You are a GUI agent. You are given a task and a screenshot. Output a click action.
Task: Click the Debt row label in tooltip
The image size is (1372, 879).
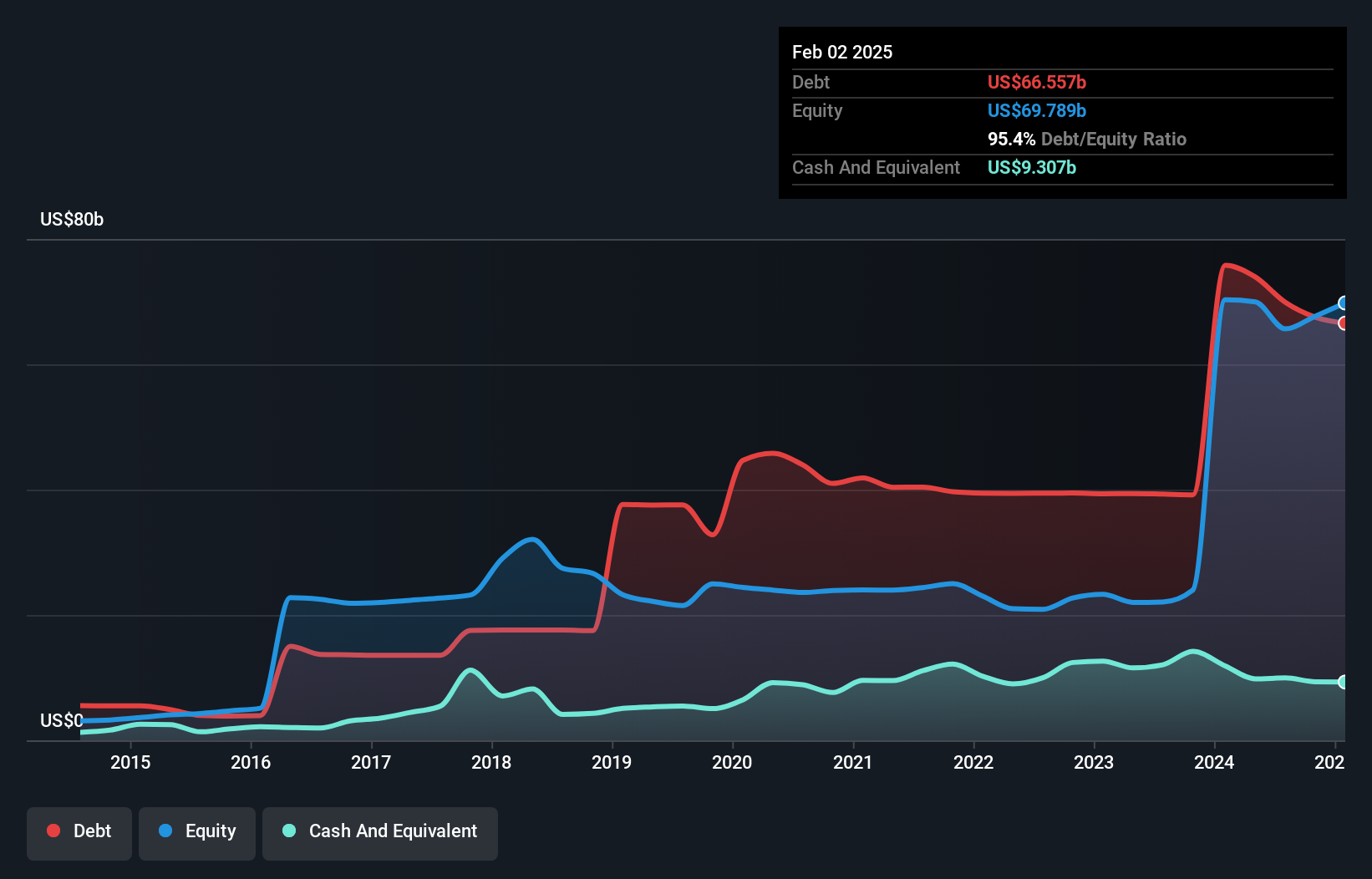(810, 82)
